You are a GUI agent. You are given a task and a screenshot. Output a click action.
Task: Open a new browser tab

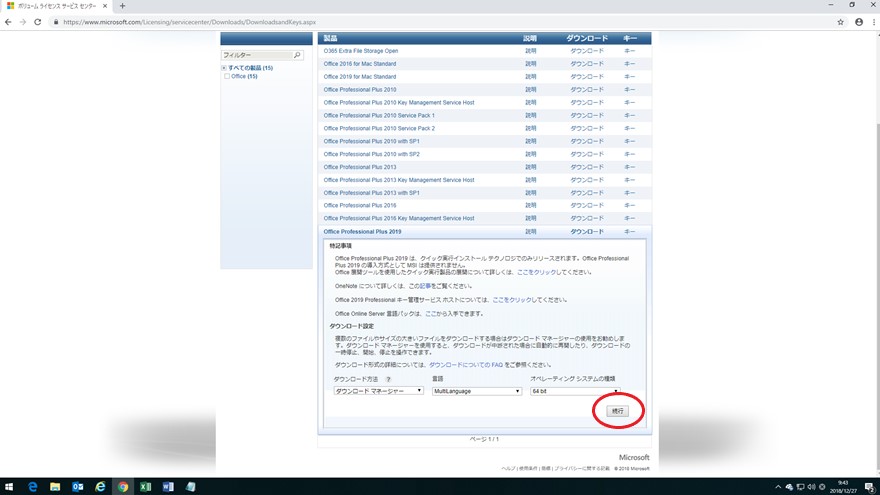click(122, 6)
